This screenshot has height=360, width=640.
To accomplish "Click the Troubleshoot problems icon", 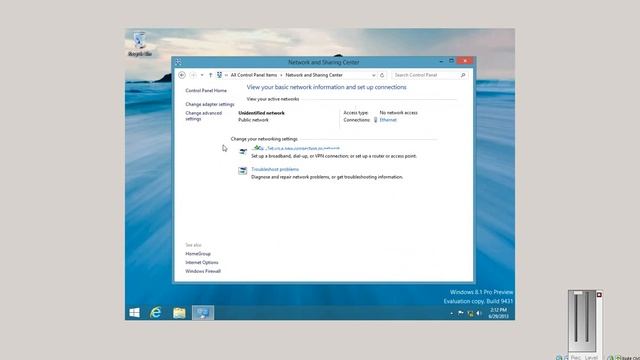I will pos(242,171).
